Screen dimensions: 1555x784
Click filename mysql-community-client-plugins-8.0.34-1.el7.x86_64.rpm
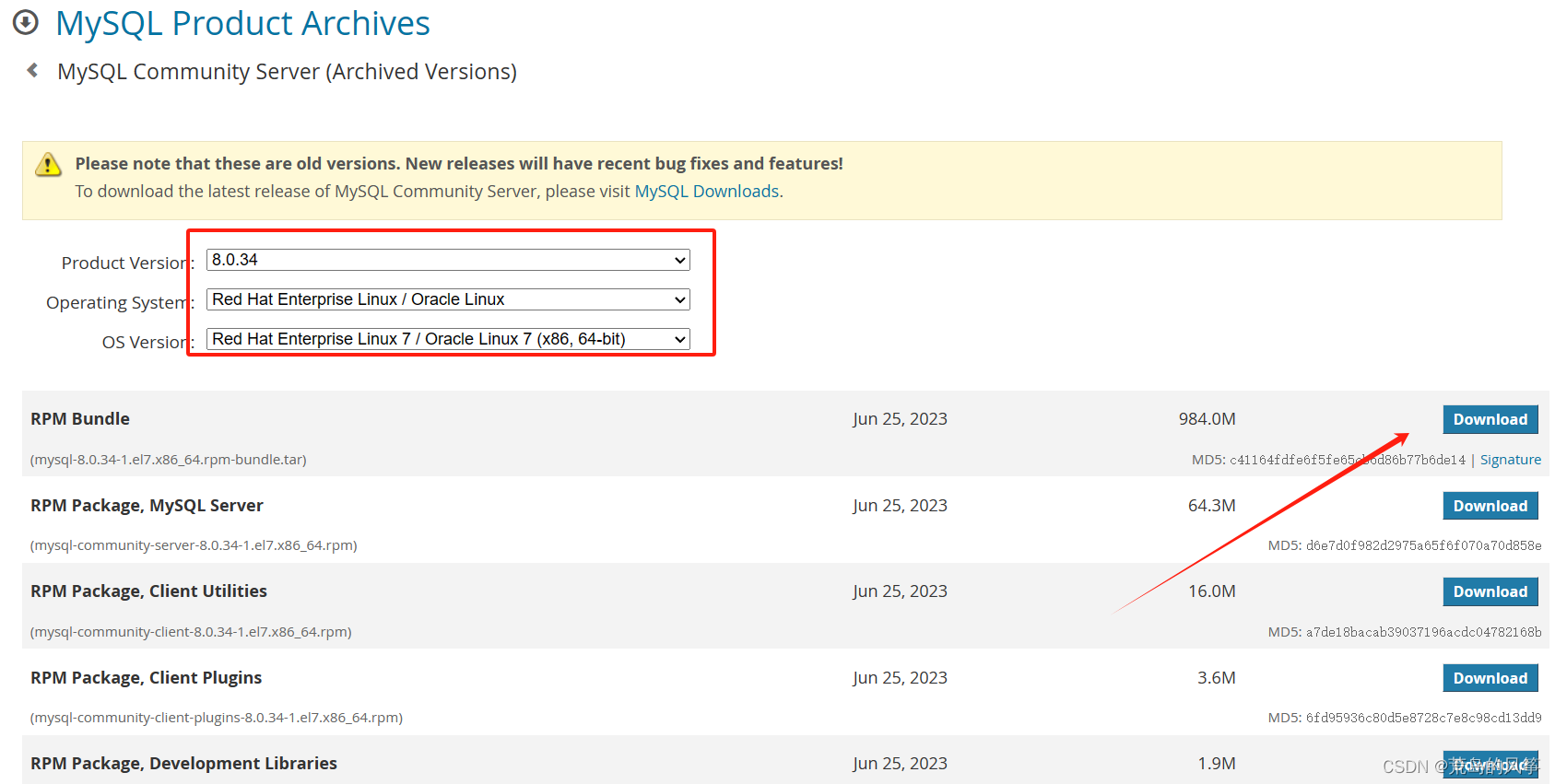click(217, 718)
